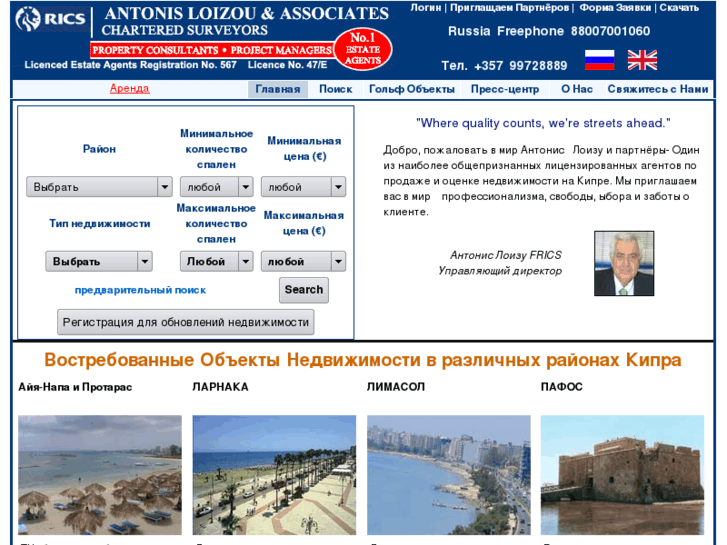Image resolution: width=727 pixels, height=545 pixels.
Task: Open the О Нас menu item
Action: (x=577, y=89)
